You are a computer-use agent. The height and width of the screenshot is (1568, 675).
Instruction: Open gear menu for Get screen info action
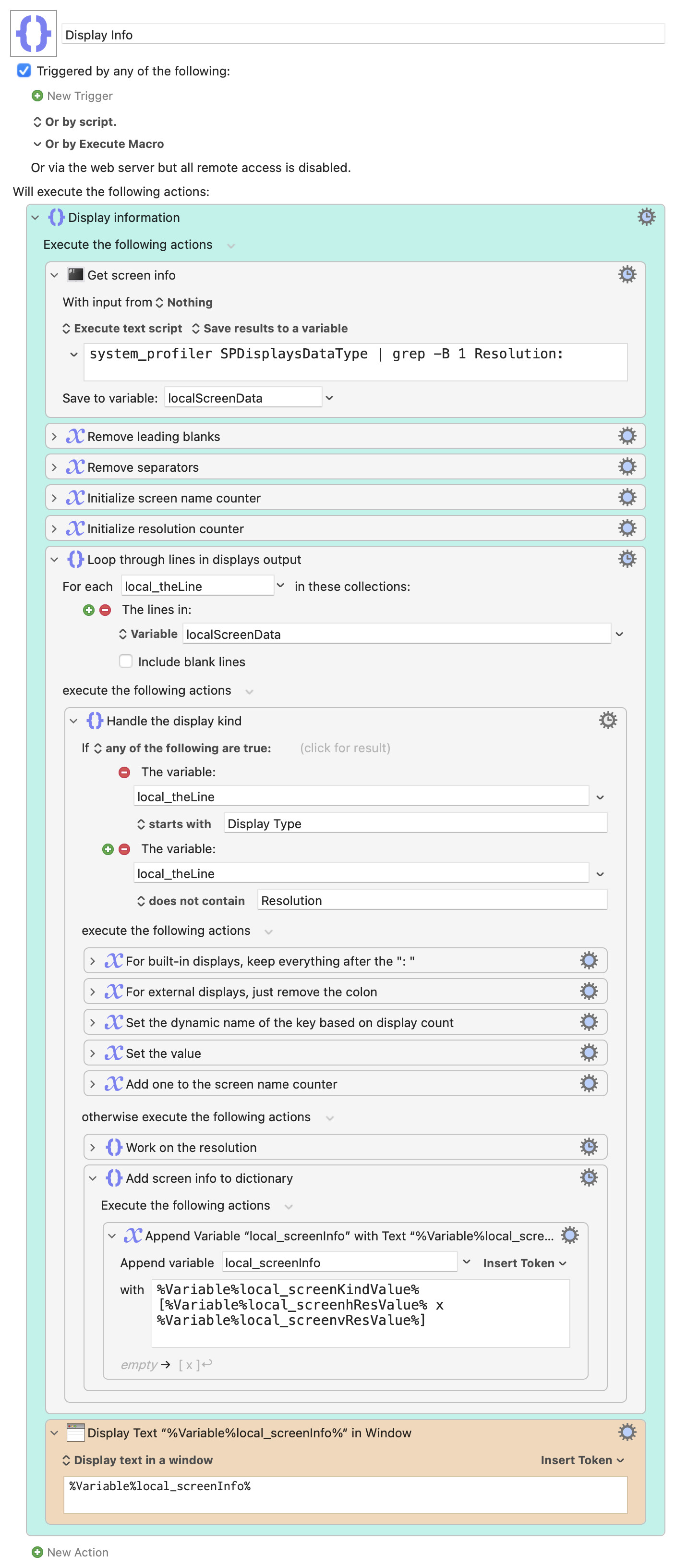pos(627,274)
